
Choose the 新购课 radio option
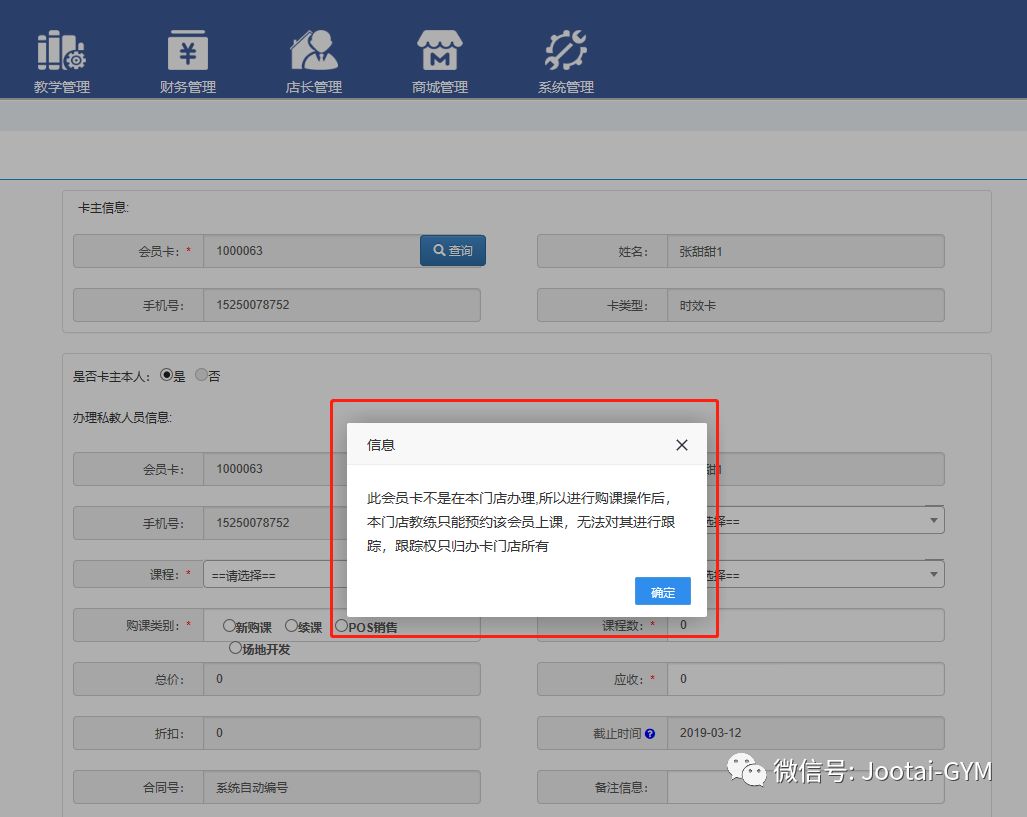click(x=229, y=626)
